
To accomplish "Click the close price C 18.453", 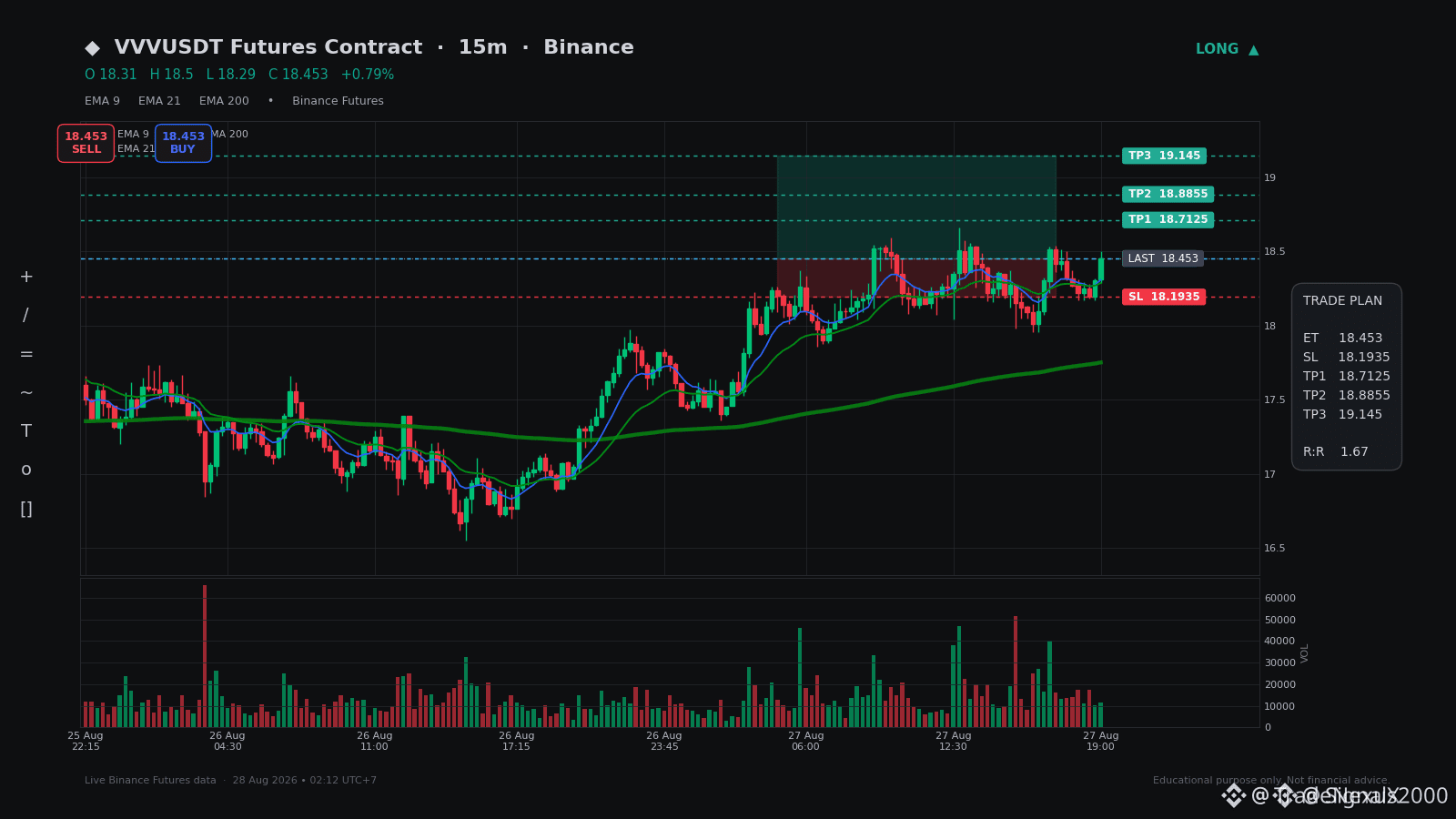I will point(298,75).
